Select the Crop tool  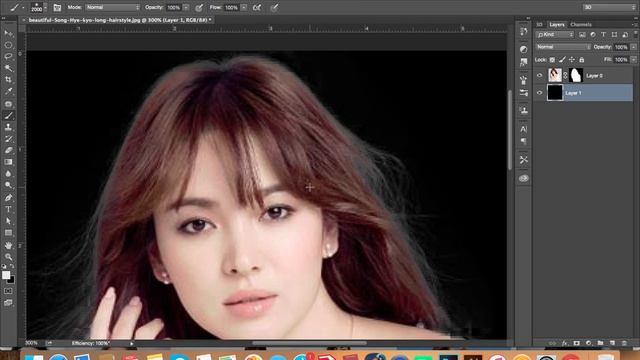[x=8, y=80]
